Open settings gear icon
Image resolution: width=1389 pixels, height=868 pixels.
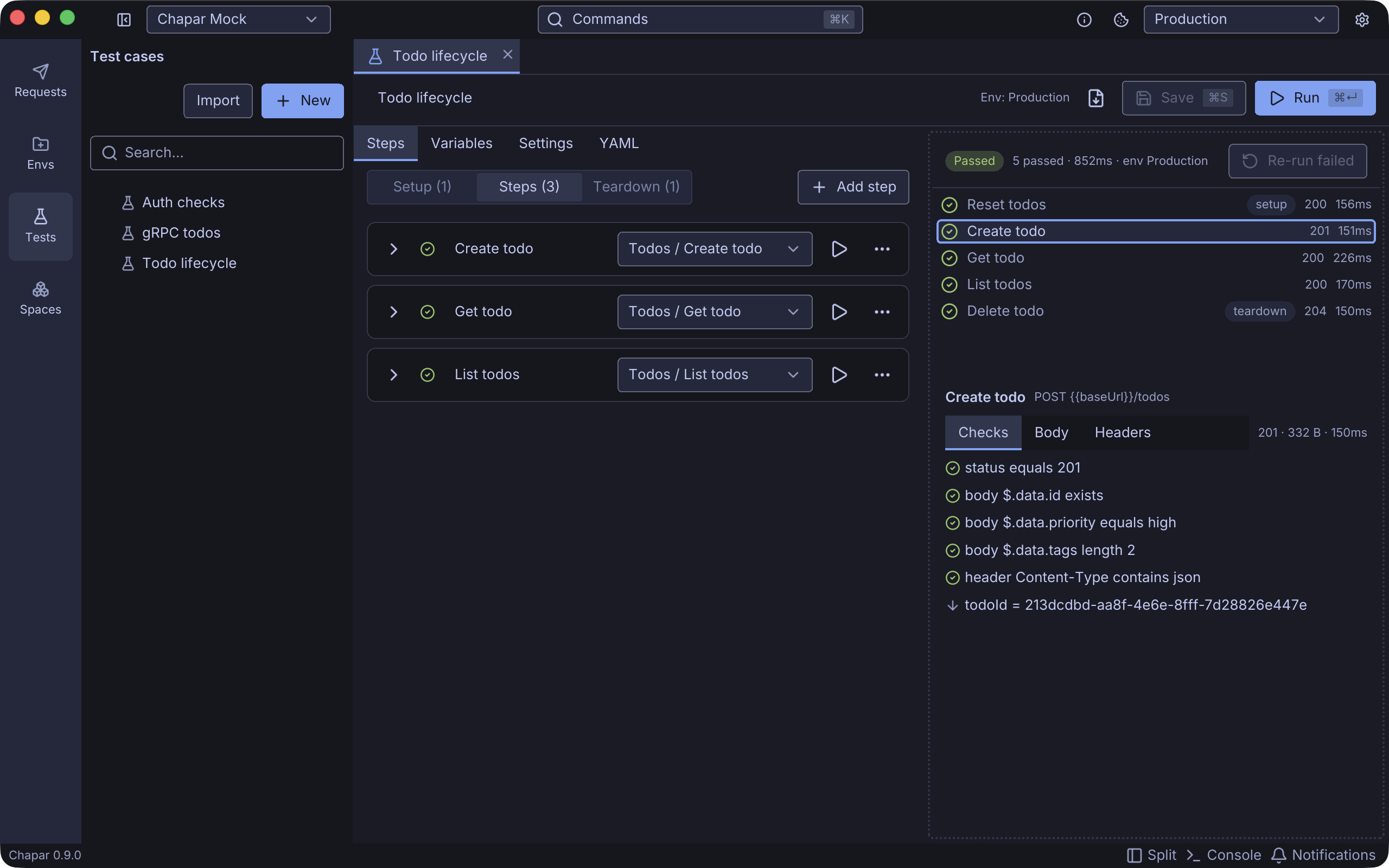[x=1362, y=20]
